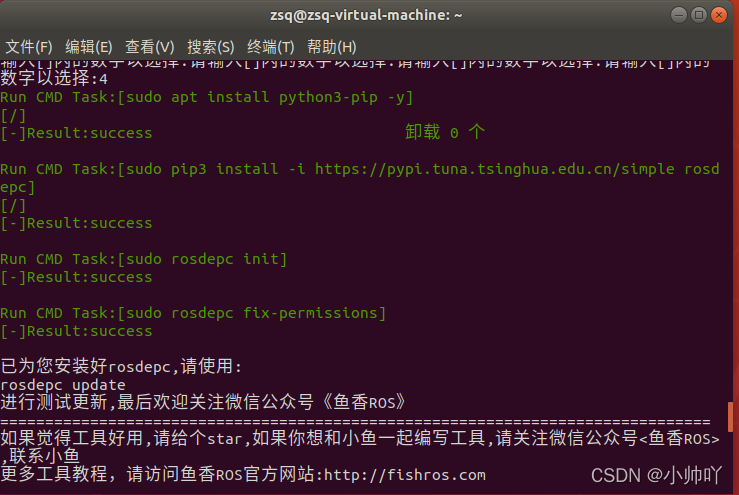Click the separator line of equal signs
The height and width of the screenshot is (495, 739).
[x=355, y=421]
